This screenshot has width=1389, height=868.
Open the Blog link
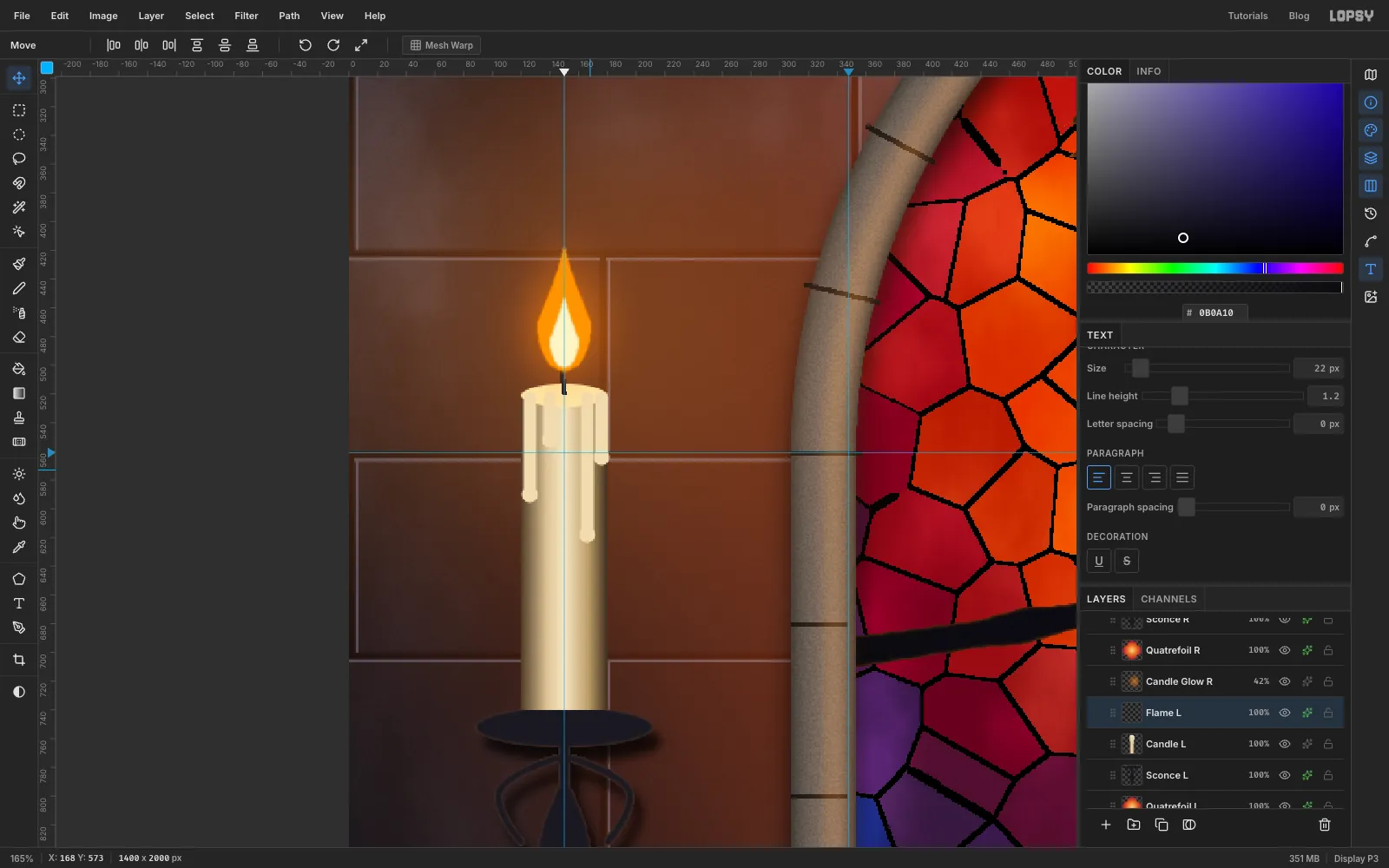tap(1299, 16)
